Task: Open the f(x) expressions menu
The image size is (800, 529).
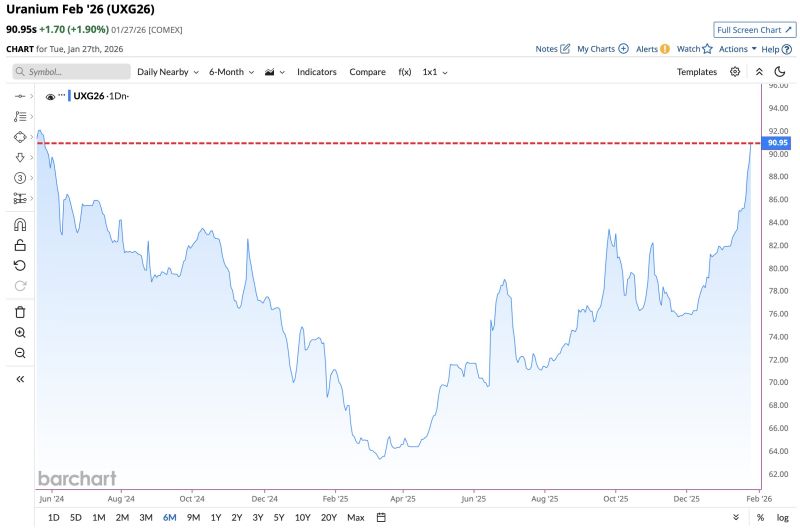Action: coord(405,72)
